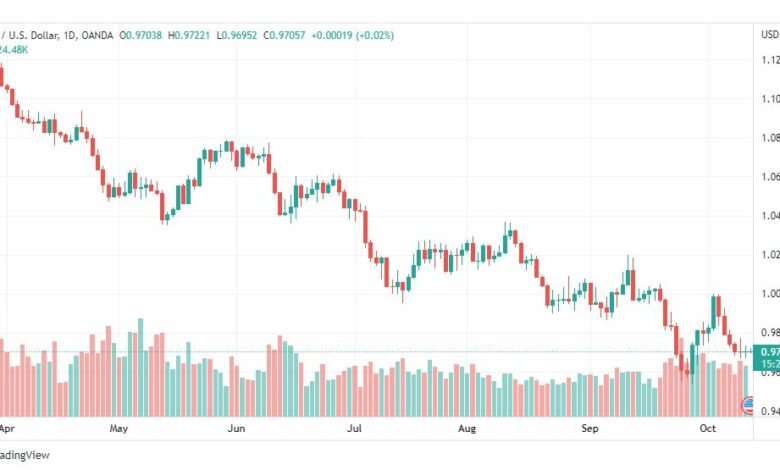Click the +0.00019 (+0.02%) change value
The height and width of the screenshot is (470, 780).
click(353, 35)
